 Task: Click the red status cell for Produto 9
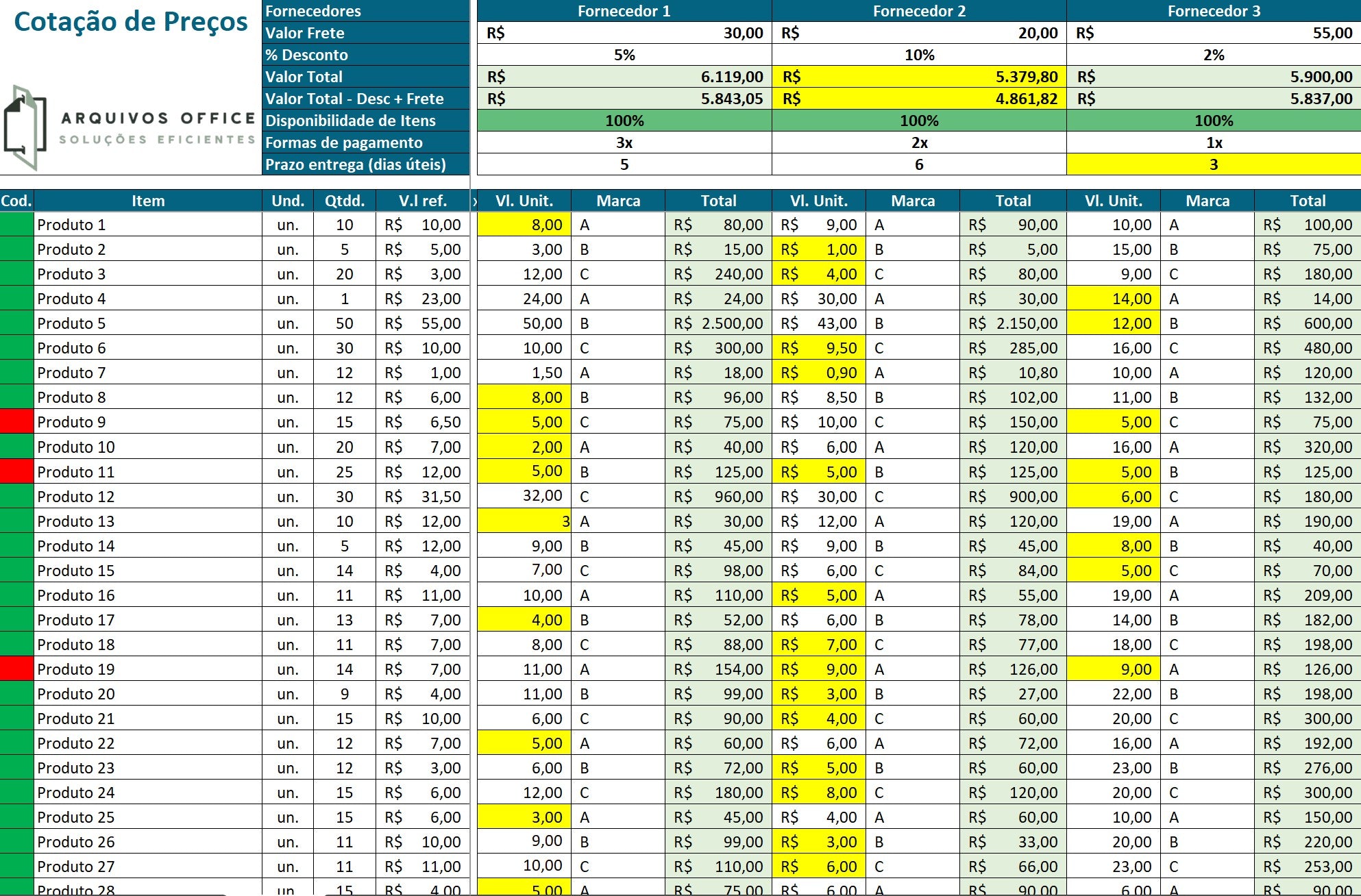tap(16, 422)
